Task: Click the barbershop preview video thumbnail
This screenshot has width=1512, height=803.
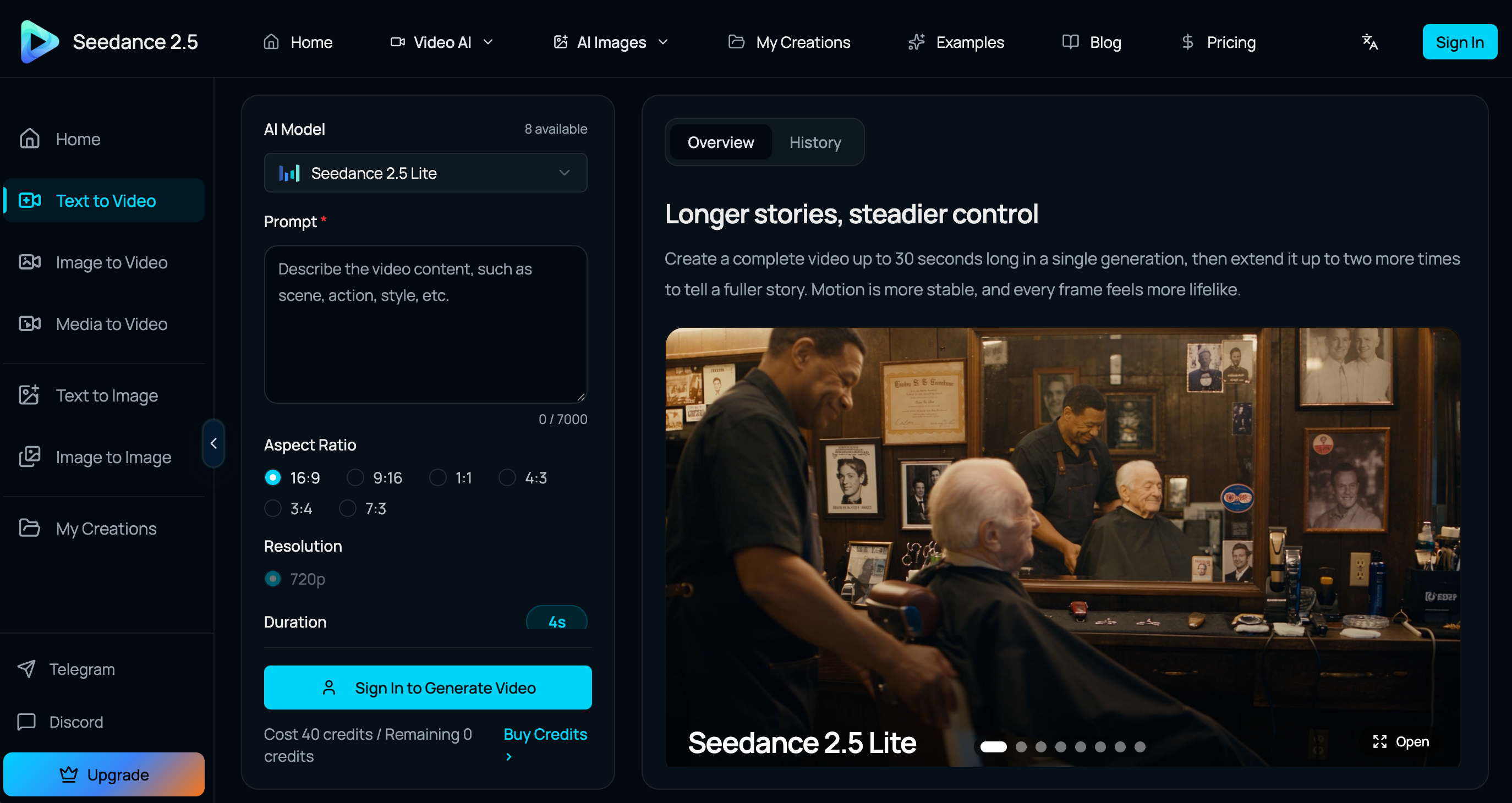Action: (x=1063, y=547)
